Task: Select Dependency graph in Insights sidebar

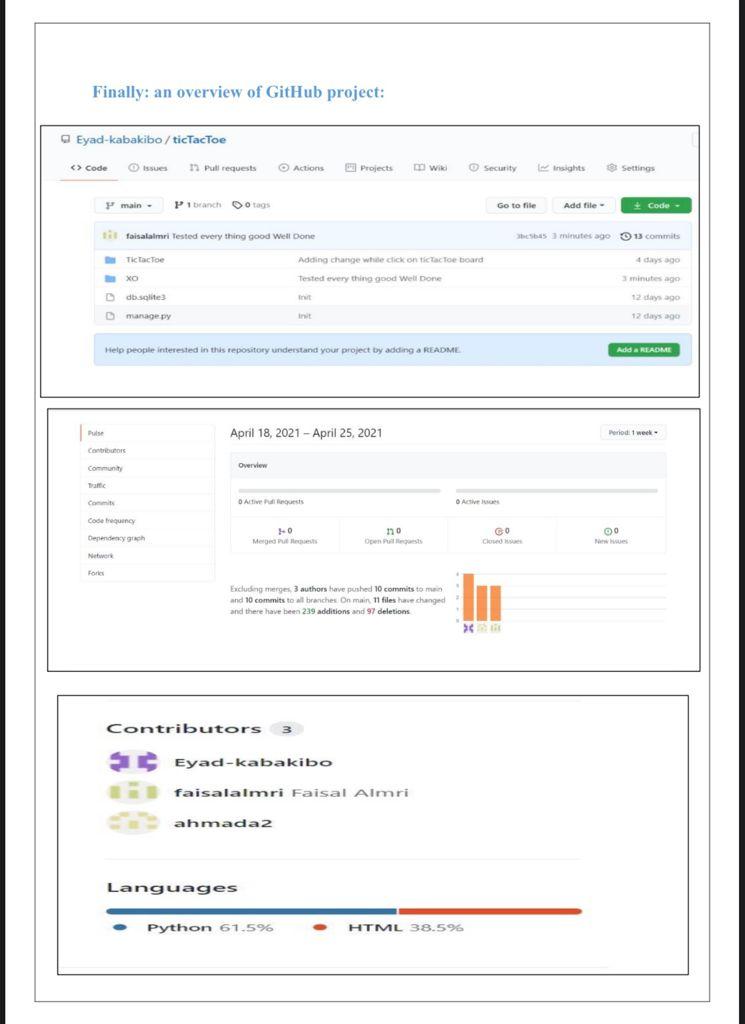Action: [116, 538]
